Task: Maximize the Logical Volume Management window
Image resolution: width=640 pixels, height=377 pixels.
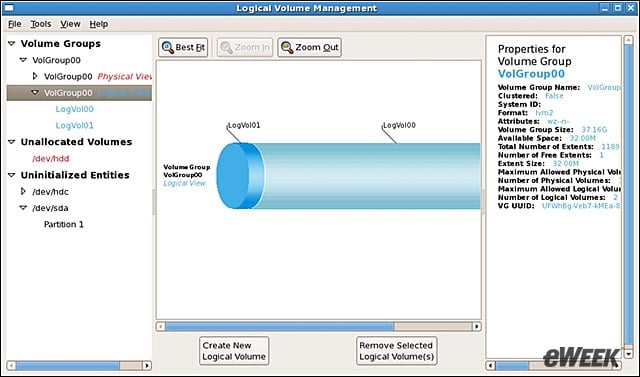Action: click(x=618, y=8)
